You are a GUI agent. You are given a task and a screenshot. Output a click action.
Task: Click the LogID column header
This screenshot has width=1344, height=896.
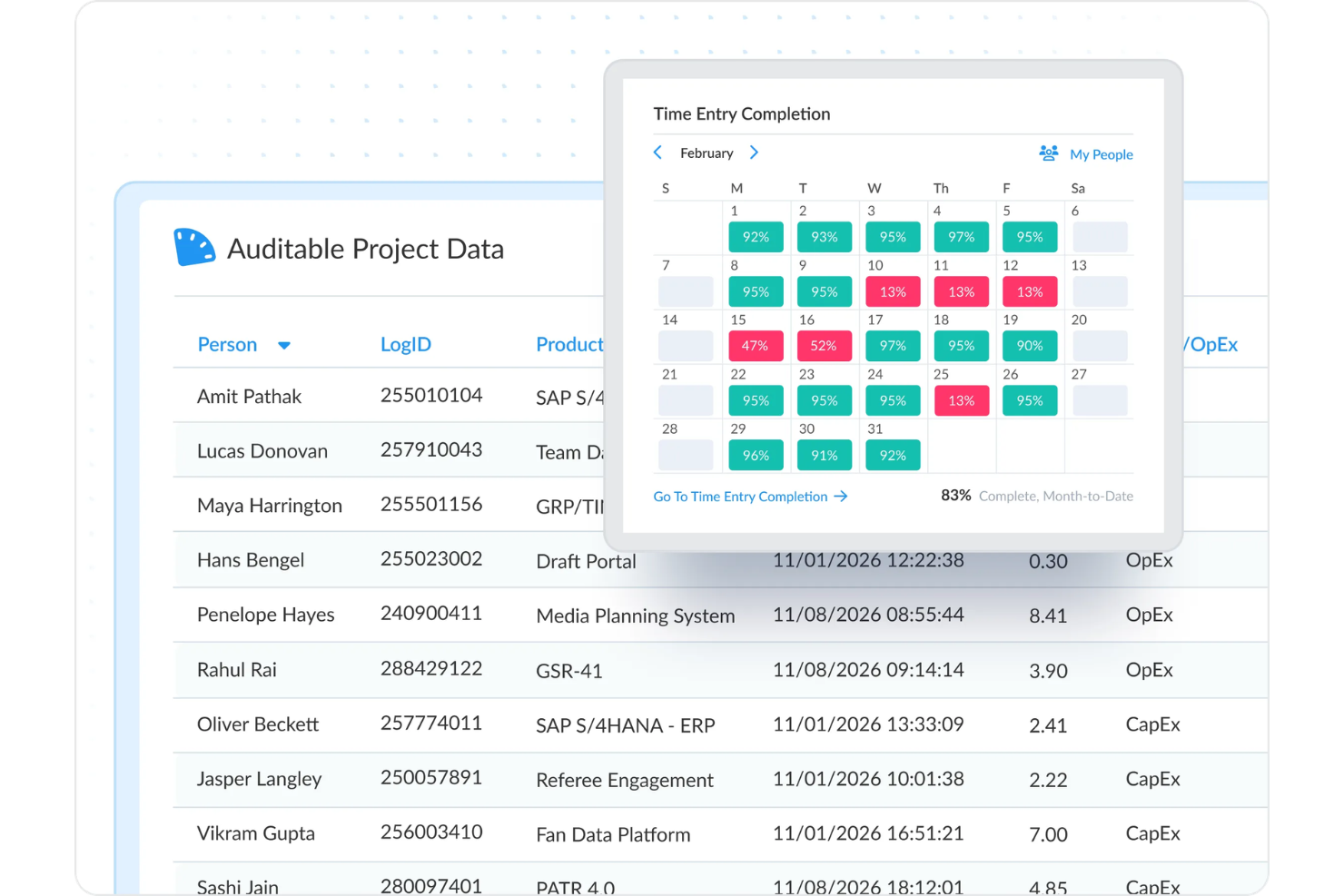click(x=406, y=344)
